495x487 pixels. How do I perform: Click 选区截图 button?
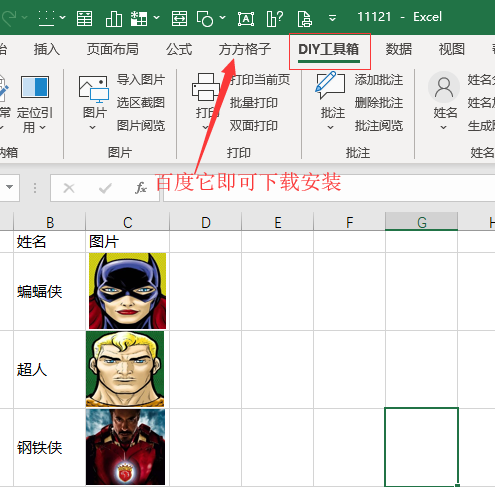coord(141,103)
